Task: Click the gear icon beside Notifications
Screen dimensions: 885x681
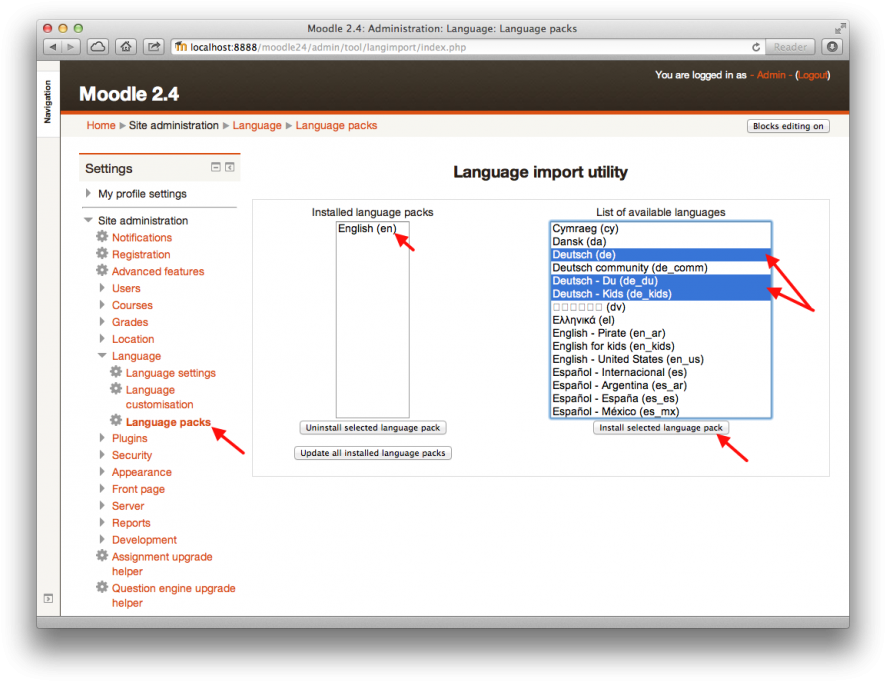Action: 101,237
